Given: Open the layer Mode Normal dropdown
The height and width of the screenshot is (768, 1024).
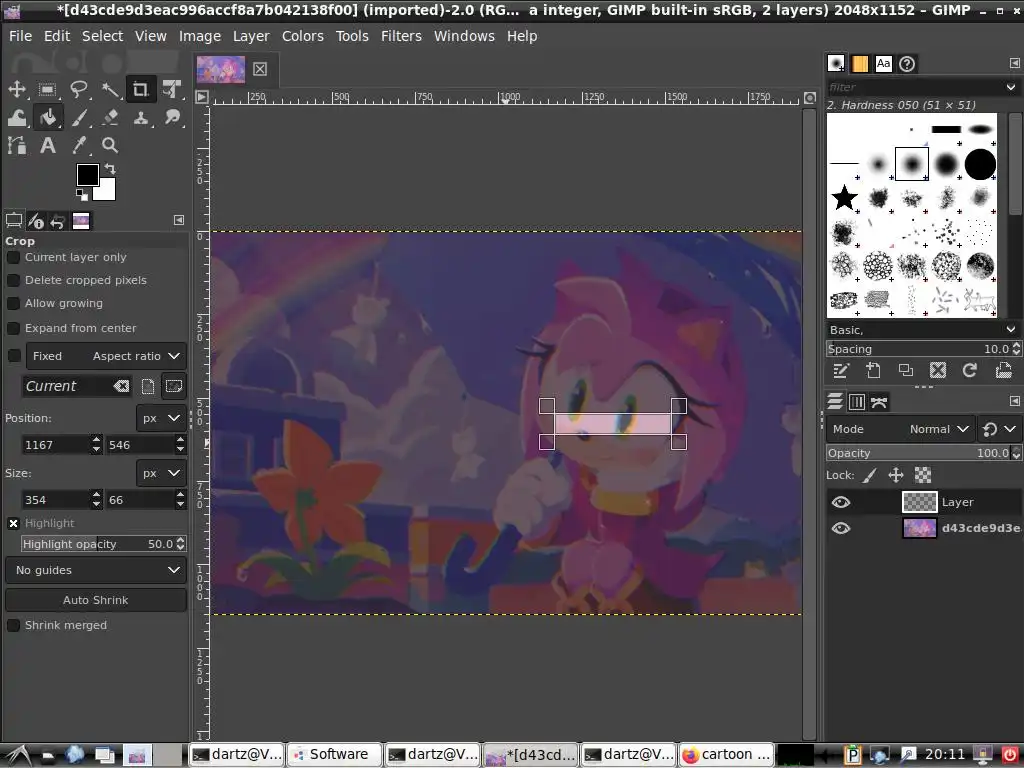Looking at the screenshot, I should tap(901, 429).
